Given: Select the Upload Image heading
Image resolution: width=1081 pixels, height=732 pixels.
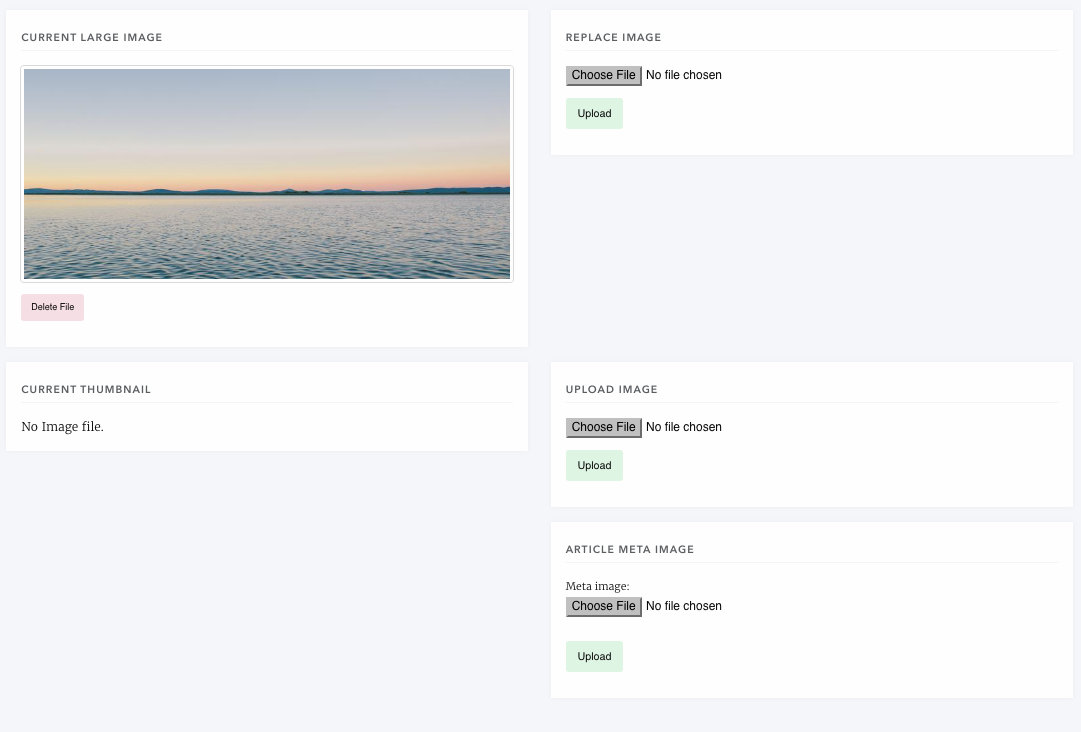Looking at the screenshot, I should (x=611, y=390).
